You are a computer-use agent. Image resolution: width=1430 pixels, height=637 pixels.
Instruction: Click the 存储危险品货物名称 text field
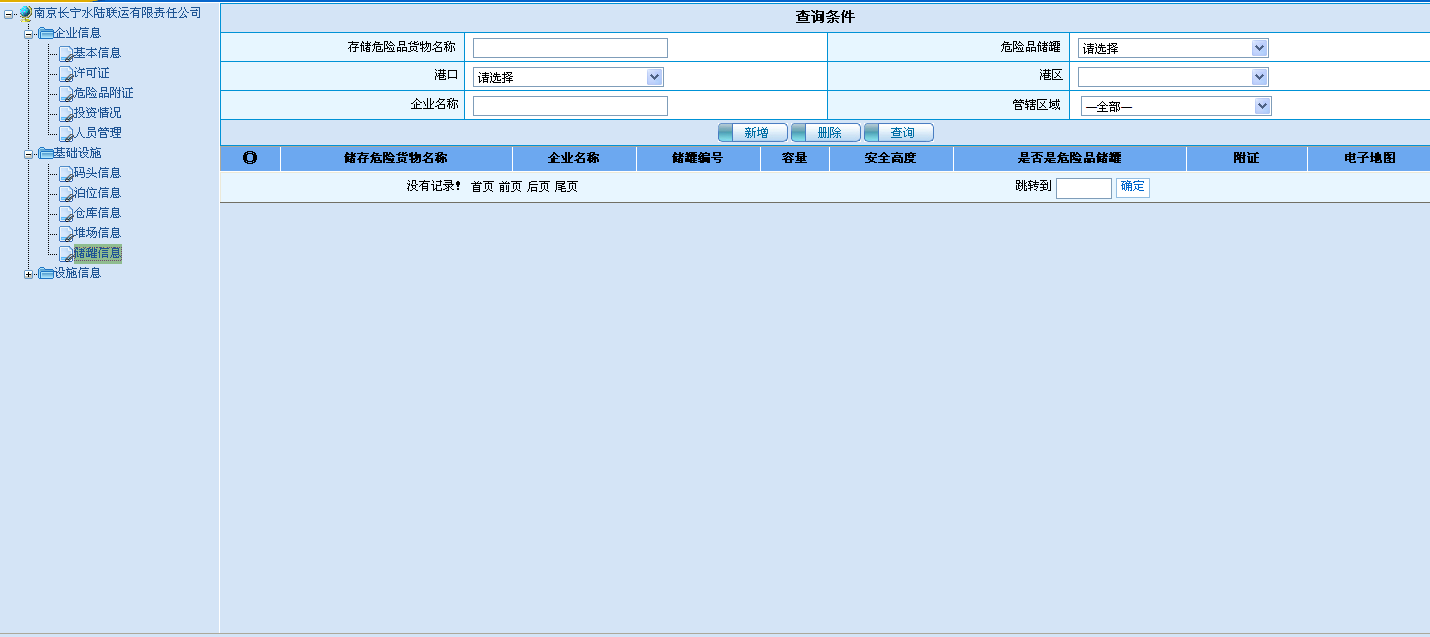tap(569, 48)
